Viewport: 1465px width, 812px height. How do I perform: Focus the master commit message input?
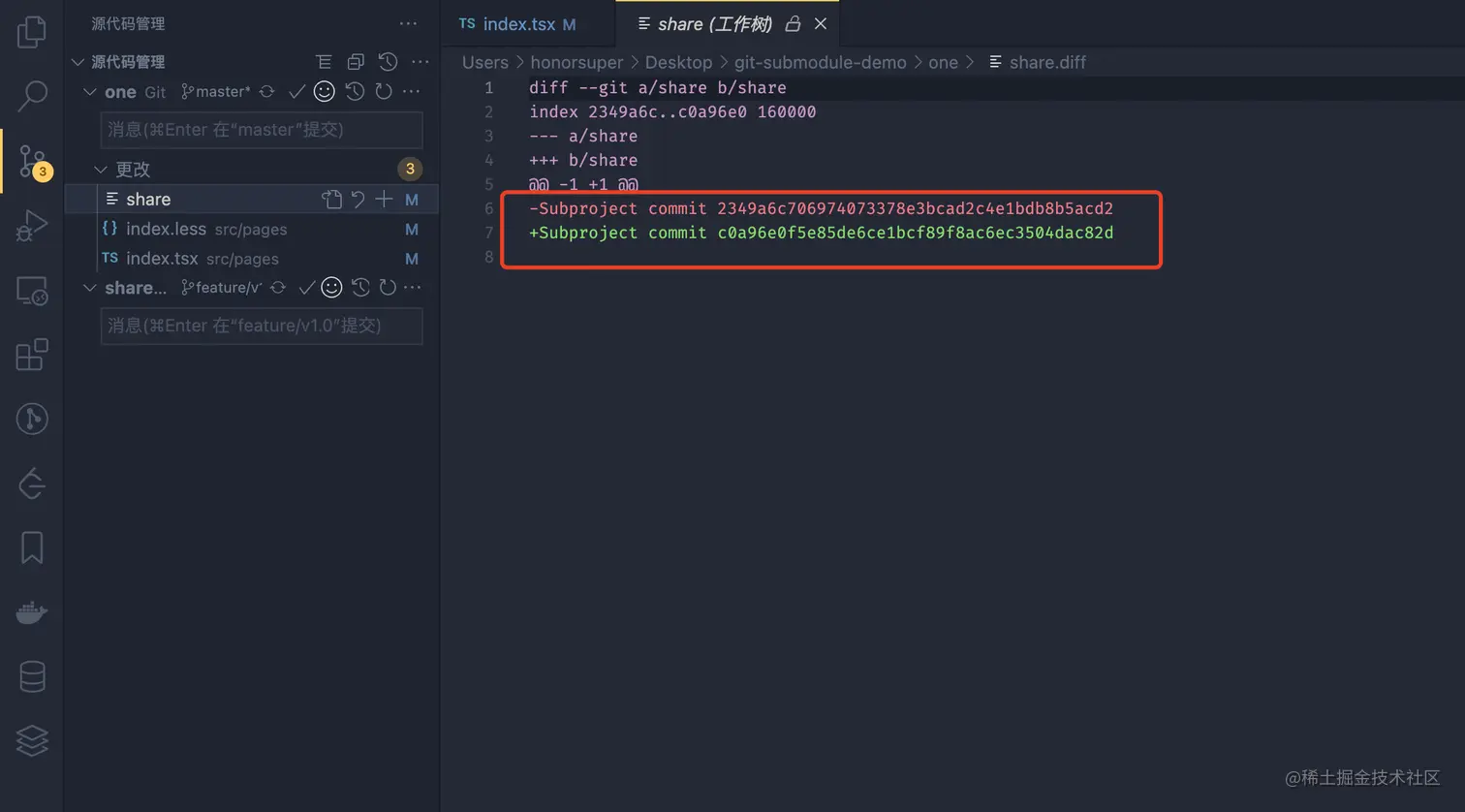262,130
